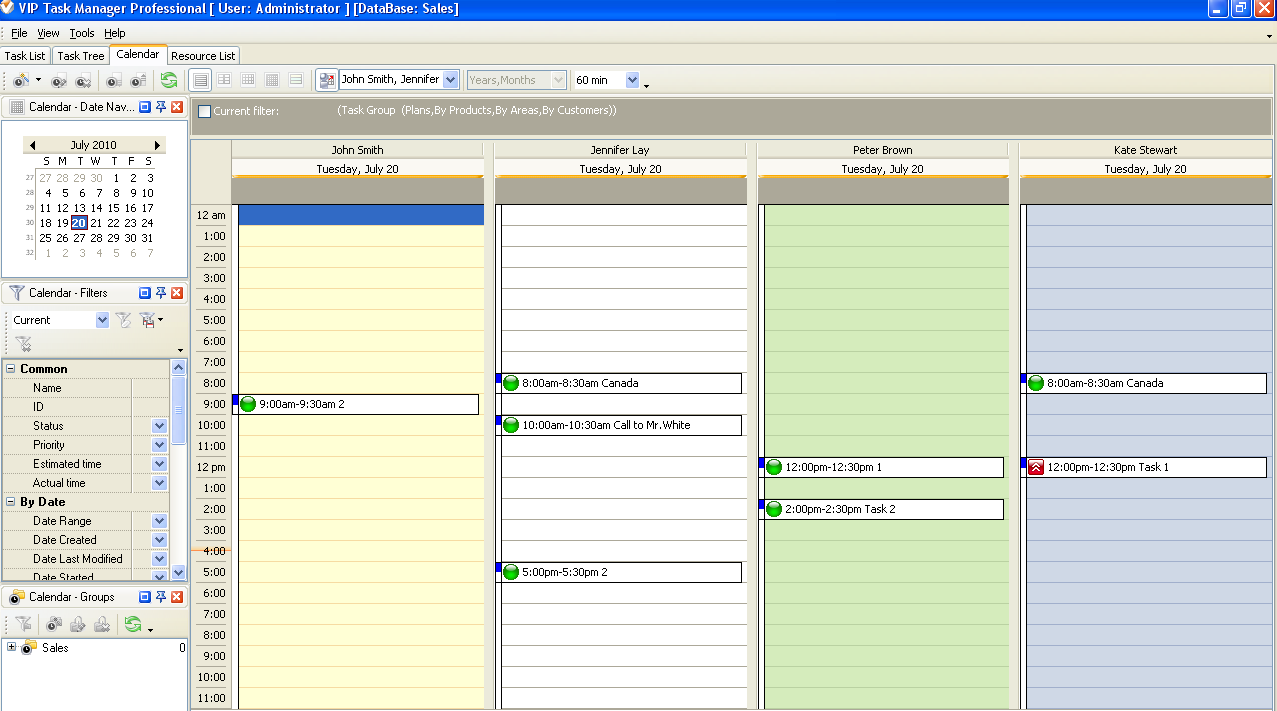Expand the Sales group tree node

click(x=12, y=647)
